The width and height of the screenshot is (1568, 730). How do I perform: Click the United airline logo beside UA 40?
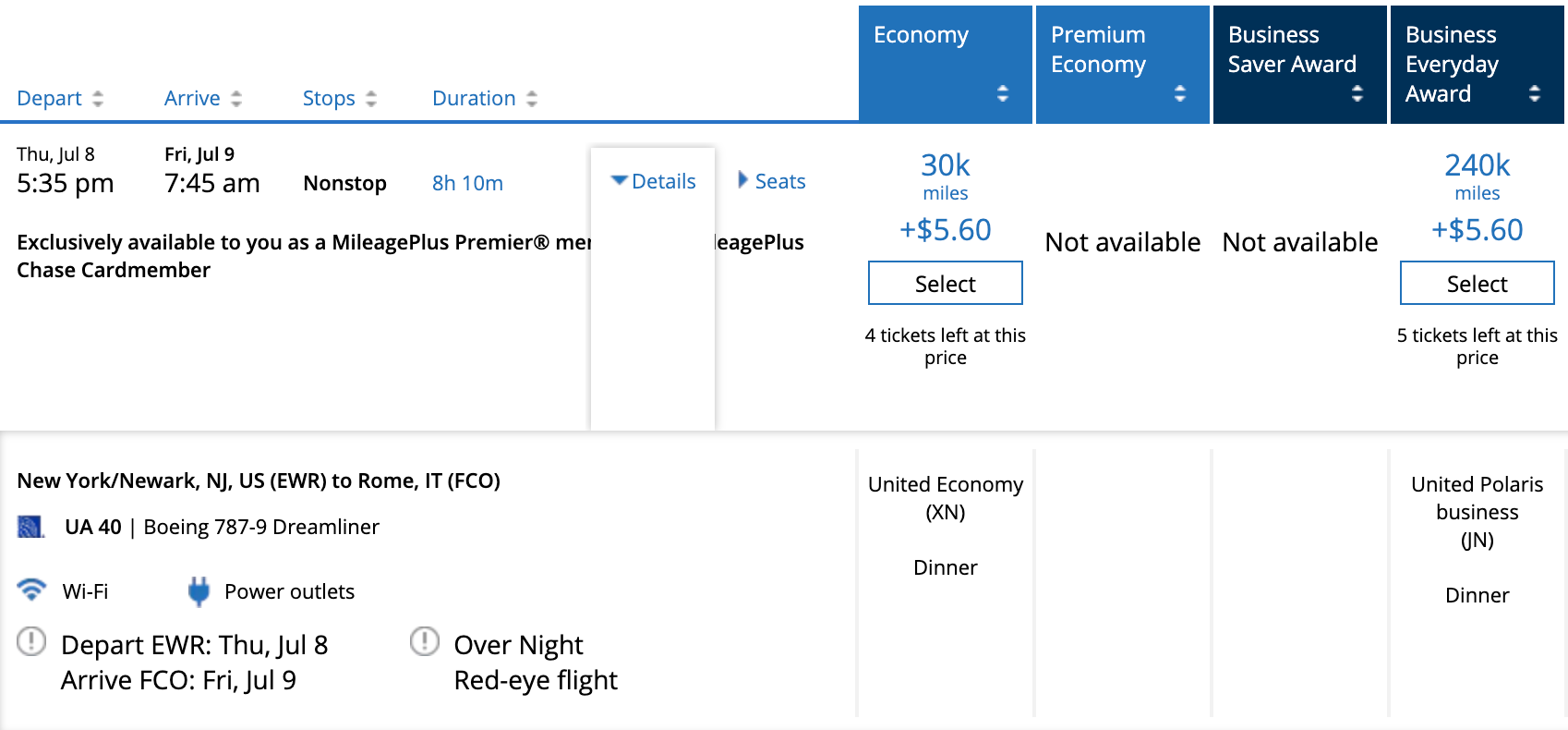click(x=31, y=527)
